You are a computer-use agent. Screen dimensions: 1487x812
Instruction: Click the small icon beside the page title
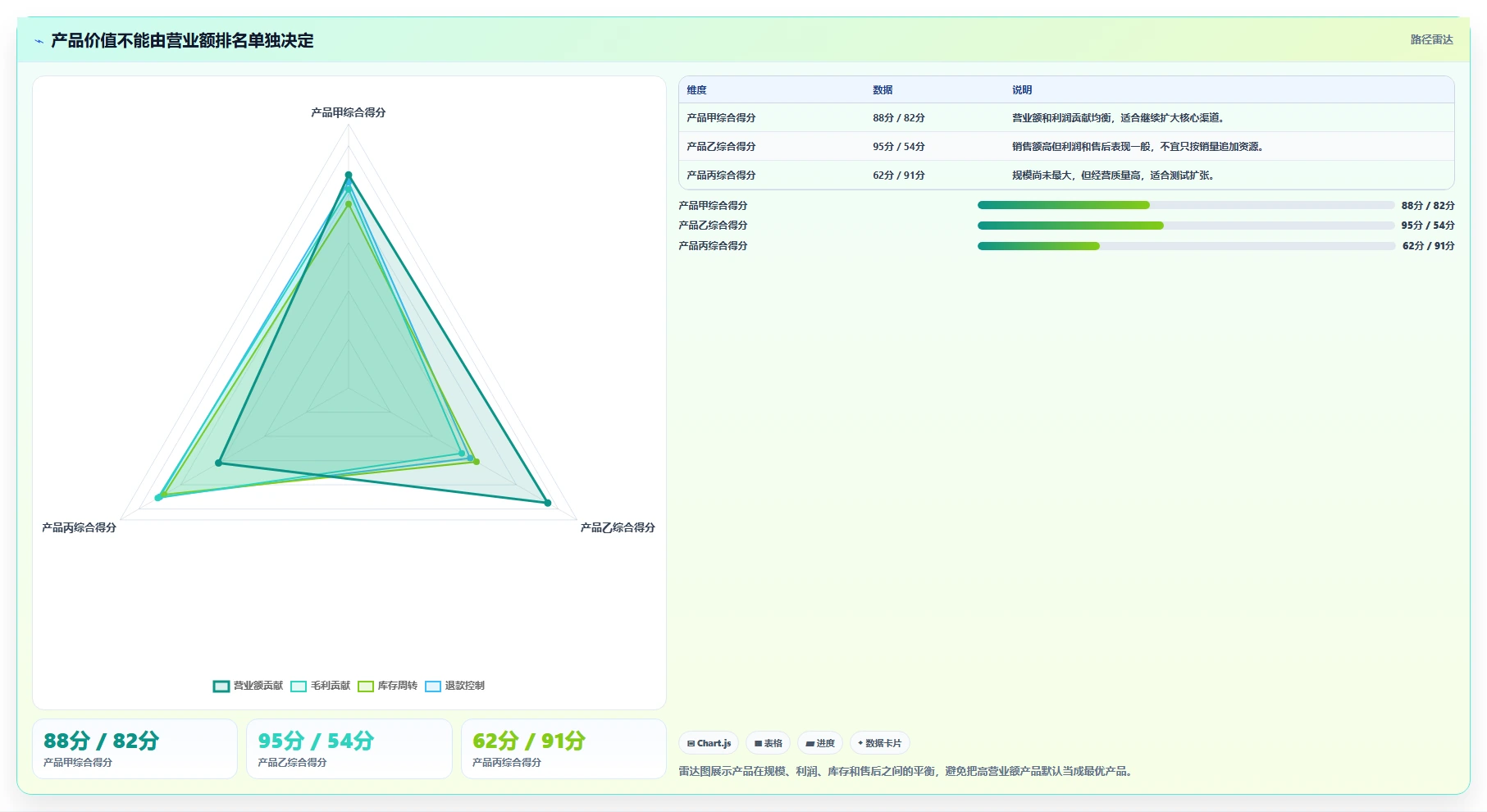point(39,41)
